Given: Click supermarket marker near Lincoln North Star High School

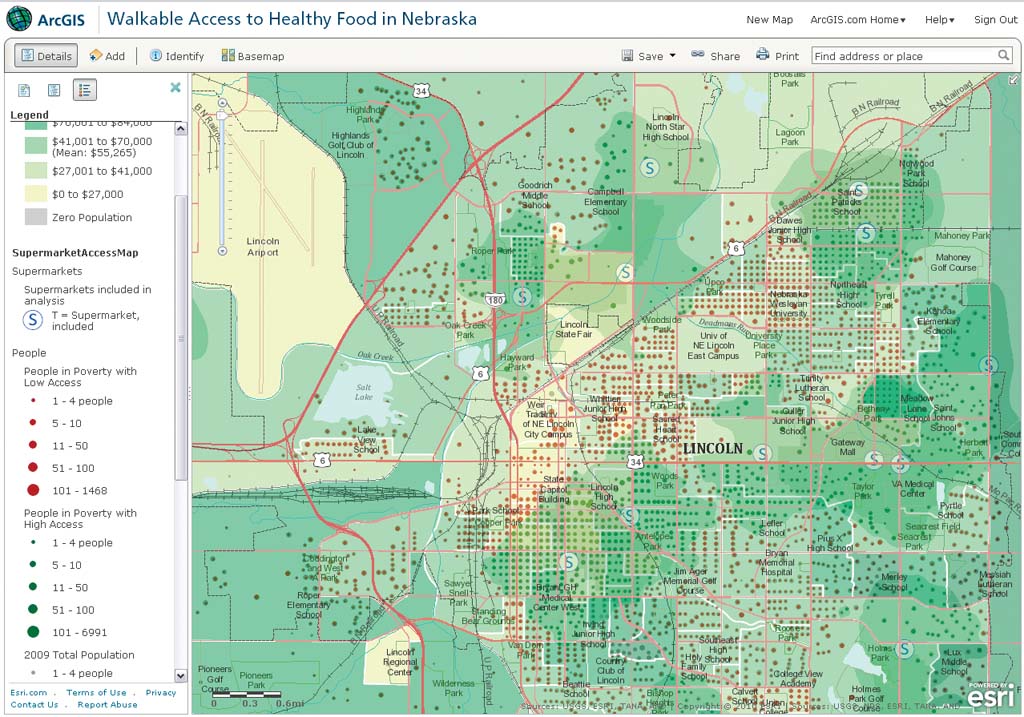Looking at the screenshot, I should pos(649,168).
